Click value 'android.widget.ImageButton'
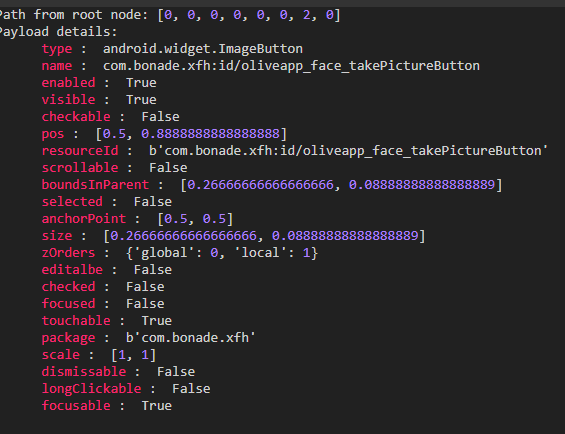565x434 pixels. [x=203, y=49]
